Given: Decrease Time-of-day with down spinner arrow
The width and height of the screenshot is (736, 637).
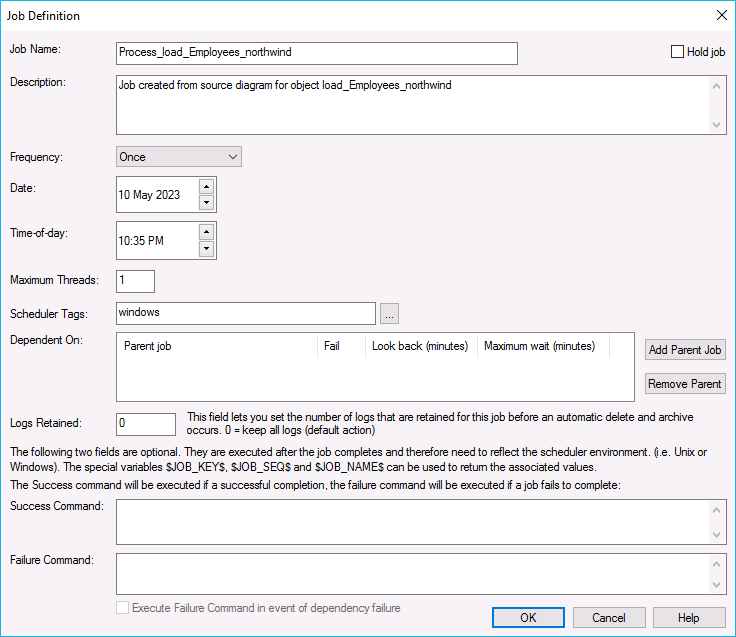Looking at the screenshot, I should point(206,248).
